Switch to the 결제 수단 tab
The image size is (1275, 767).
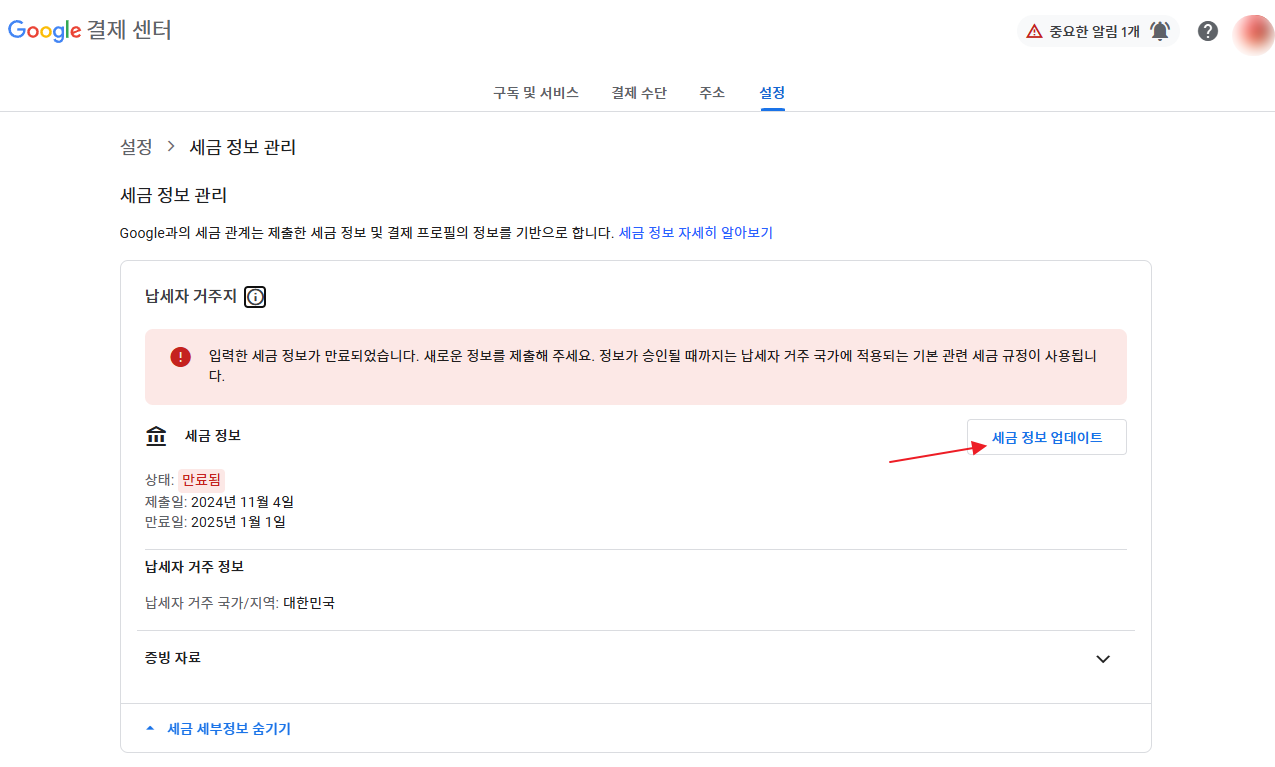coord(639,93)
